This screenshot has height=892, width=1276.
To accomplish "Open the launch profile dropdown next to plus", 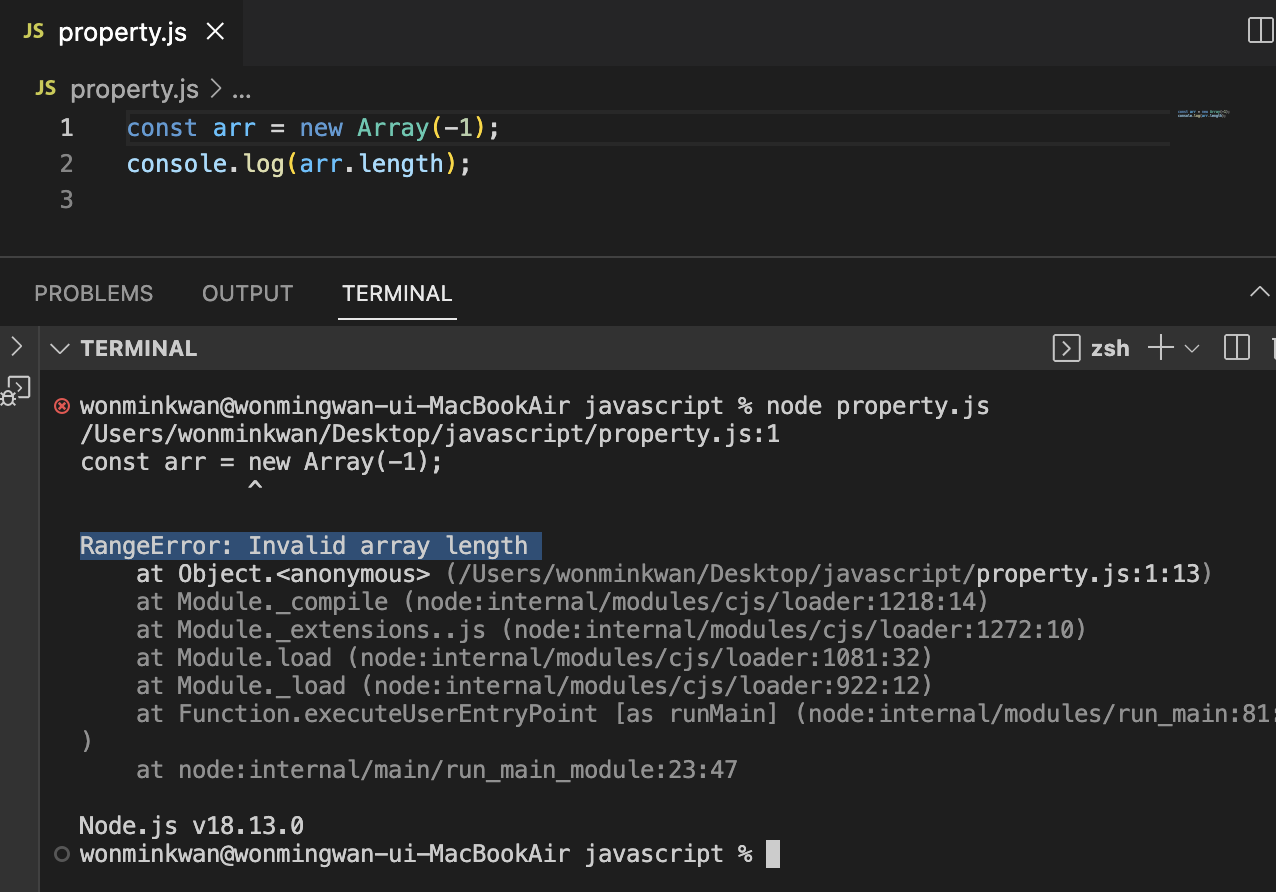I will click(x=1191, y=348).
